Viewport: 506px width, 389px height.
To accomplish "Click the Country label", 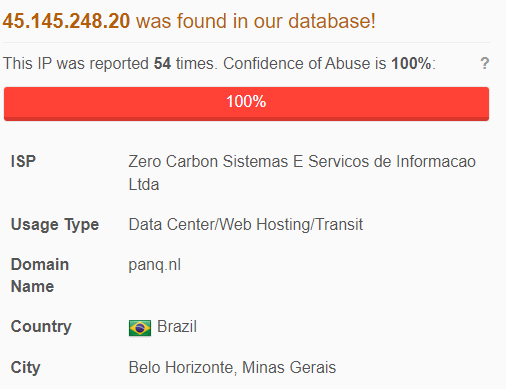I will (41, 326).
